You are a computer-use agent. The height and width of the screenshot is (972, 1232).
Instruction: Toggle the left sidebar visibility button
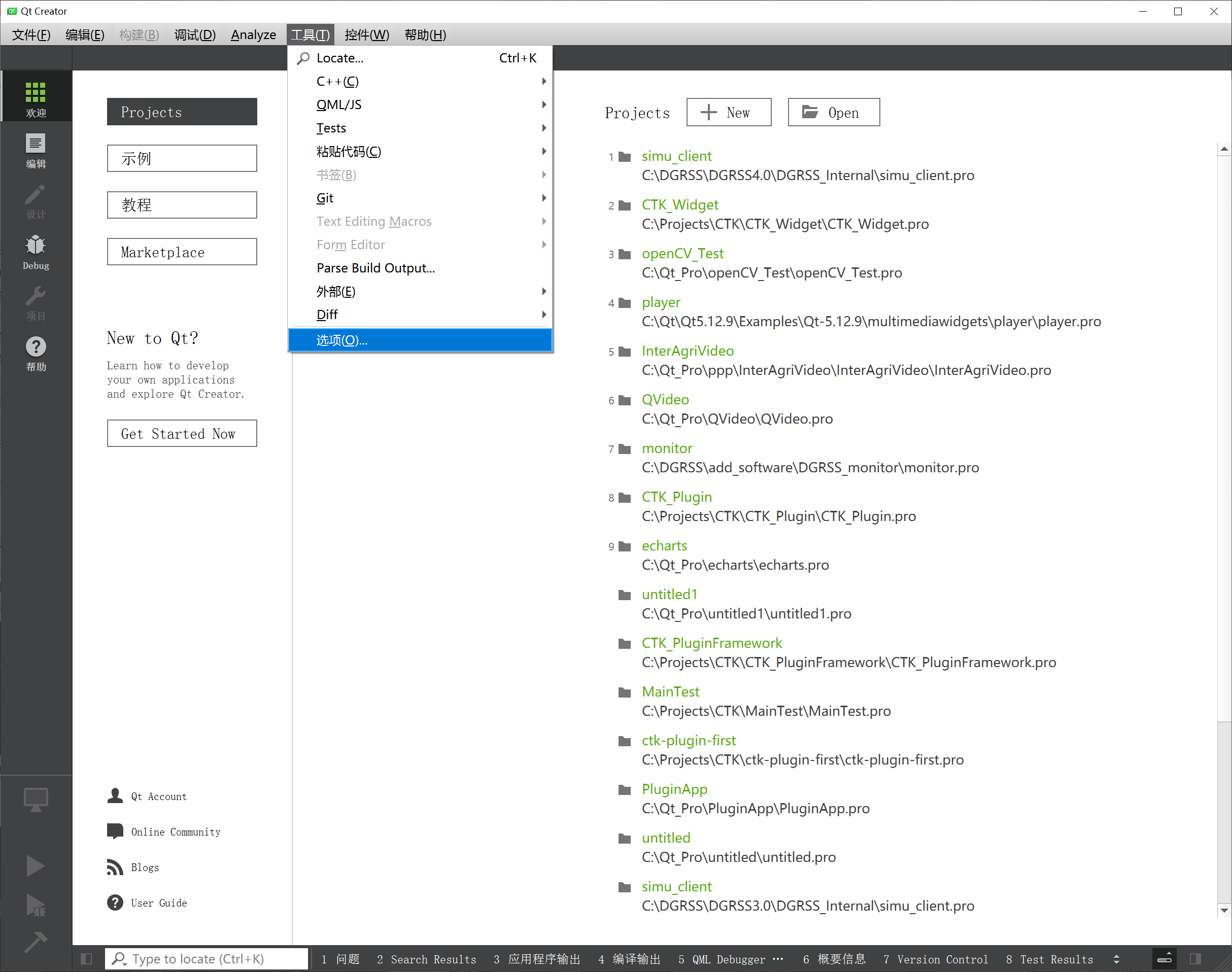coord(86,959)
